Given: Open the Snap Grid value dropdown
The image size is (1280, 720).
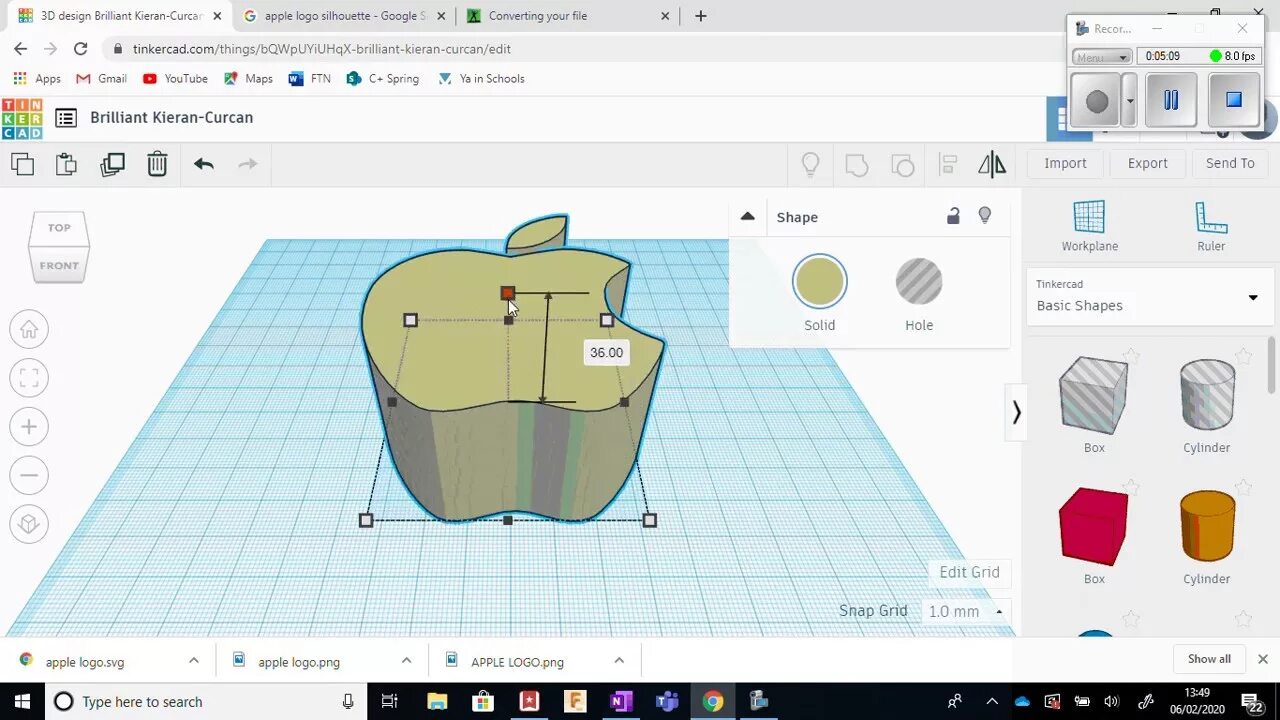Looking at the screenshot, I should [x=964, y=611].
